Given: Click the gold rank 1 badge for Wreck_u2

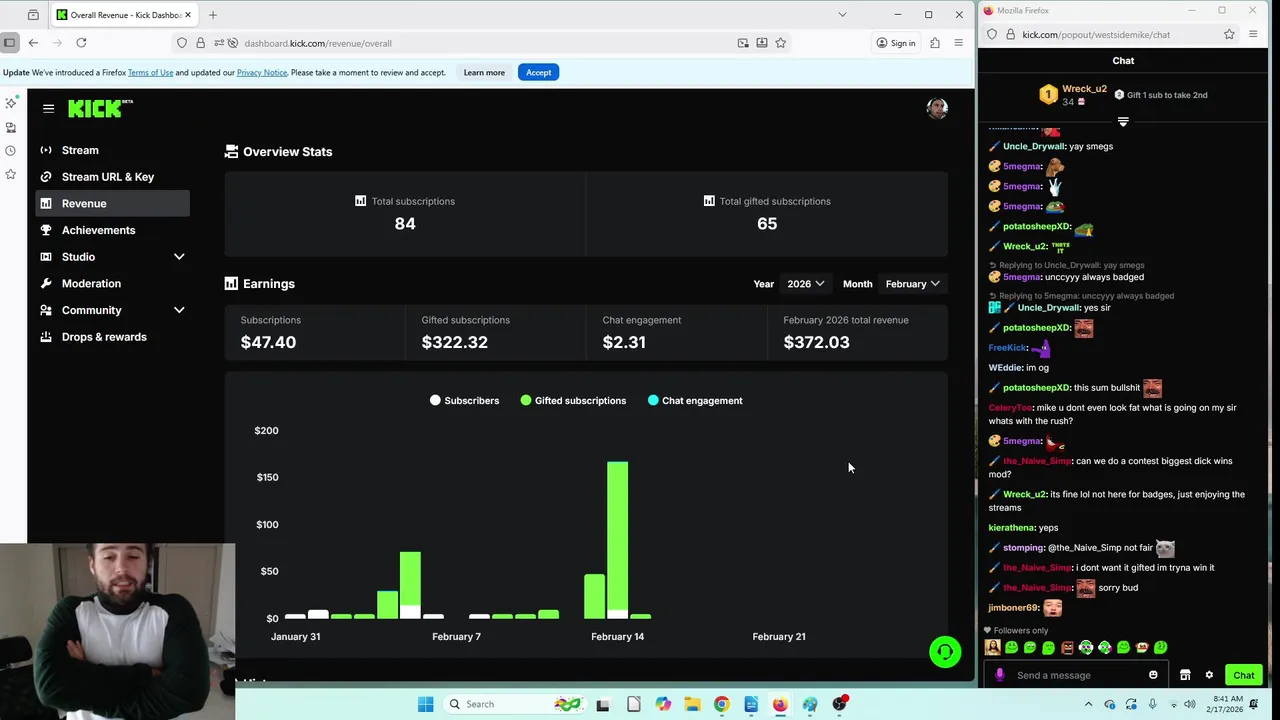Looking at the screenshot, I should tap(1048, 95).
